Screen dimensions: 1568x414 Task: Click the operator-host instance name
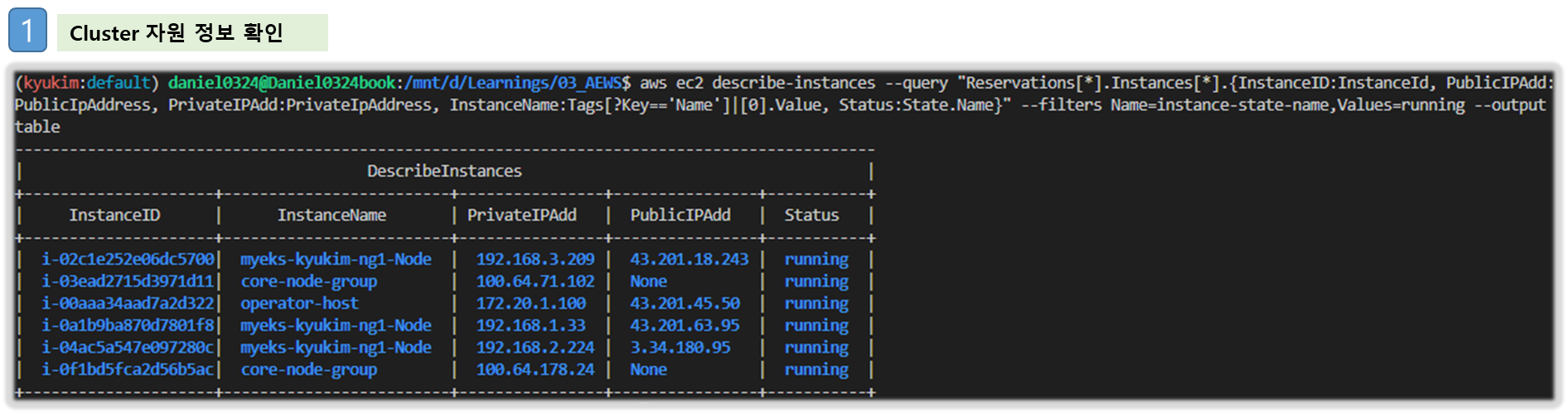(x=299, y=304)
